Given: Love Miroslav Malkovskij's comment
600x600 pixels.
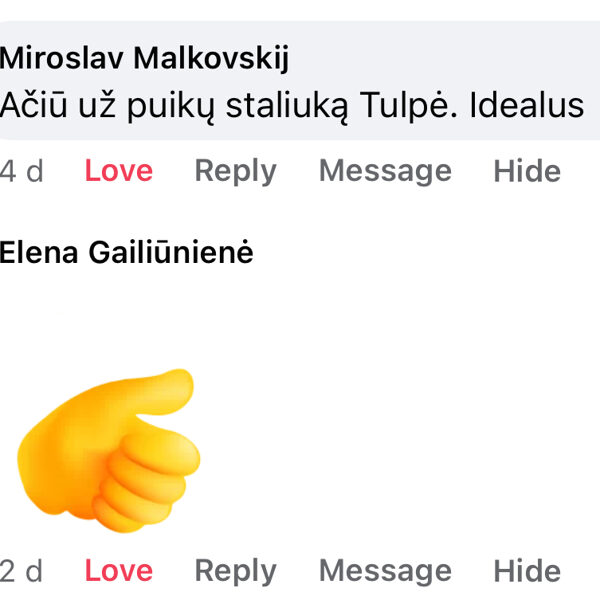Looking at the screenshot, I should 118,171.
